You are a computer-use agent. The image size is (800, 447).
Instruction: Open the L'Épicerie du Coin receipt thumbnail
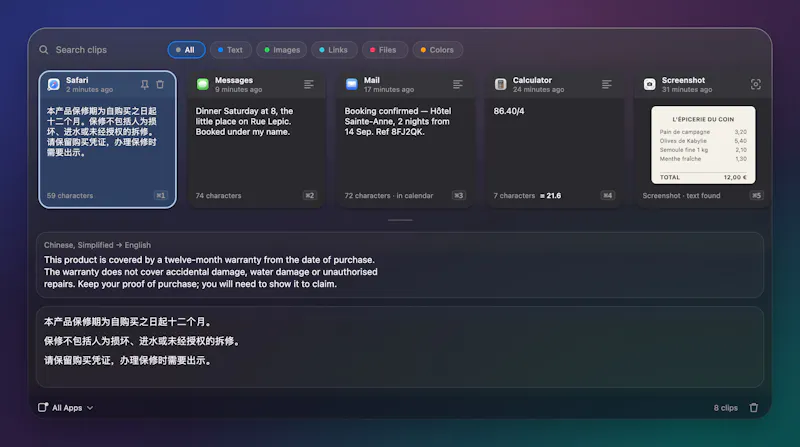[703, 145]
